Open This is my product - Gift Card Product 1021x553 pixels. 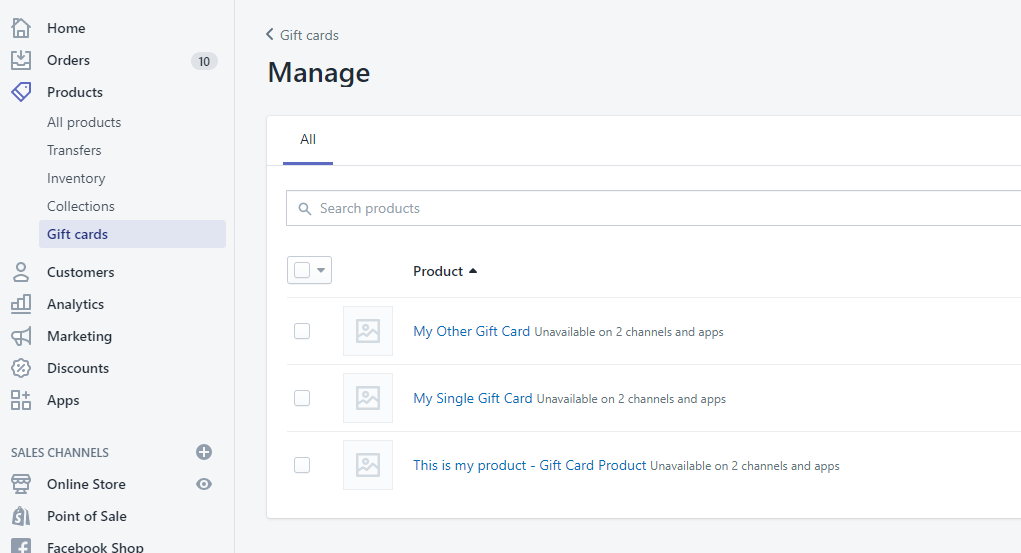click(x=529, y=465)
